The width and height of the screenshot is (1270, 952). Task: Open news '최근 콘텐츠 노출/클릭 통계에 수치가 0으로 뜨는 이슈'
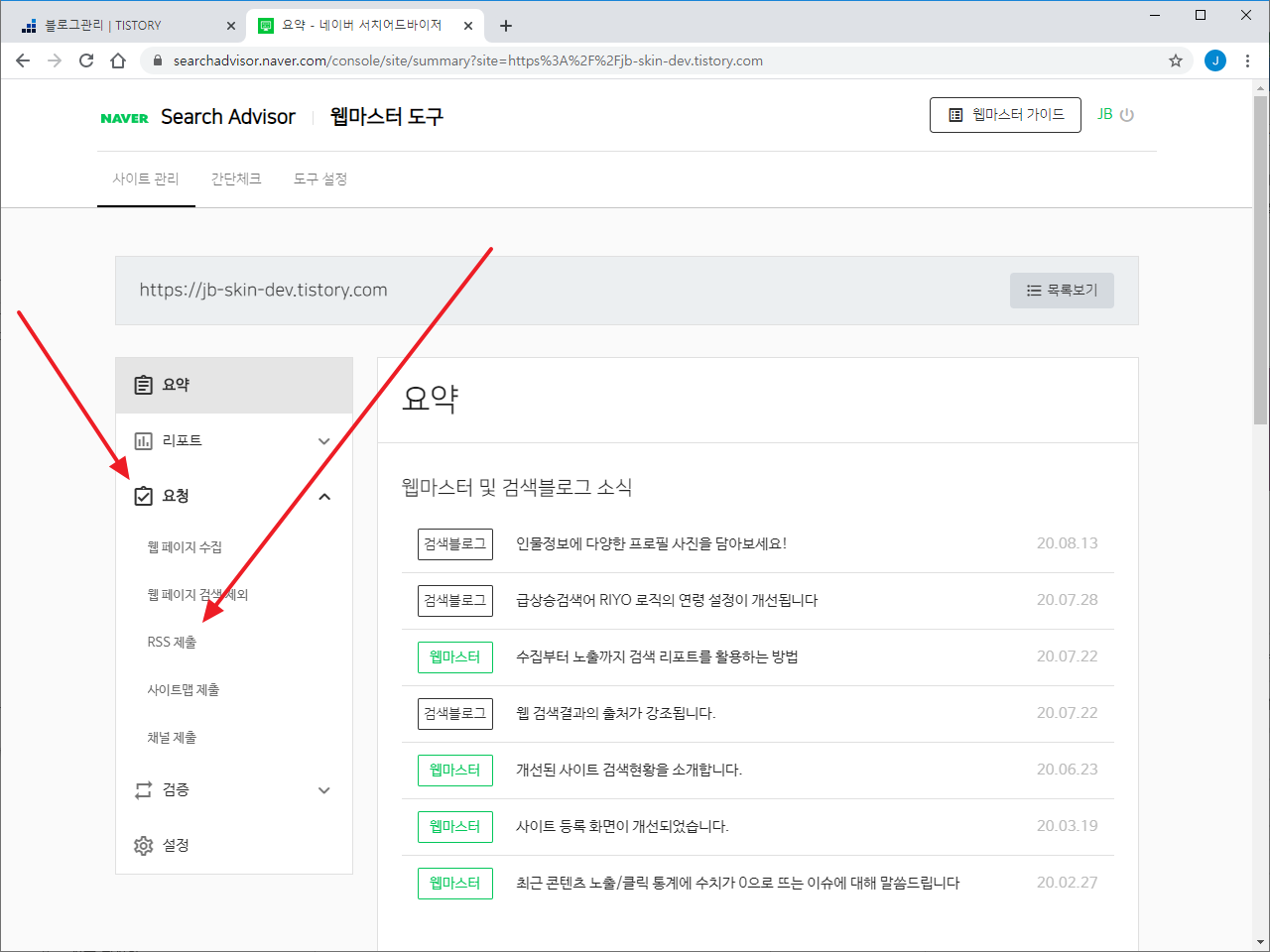click(738, 883)
